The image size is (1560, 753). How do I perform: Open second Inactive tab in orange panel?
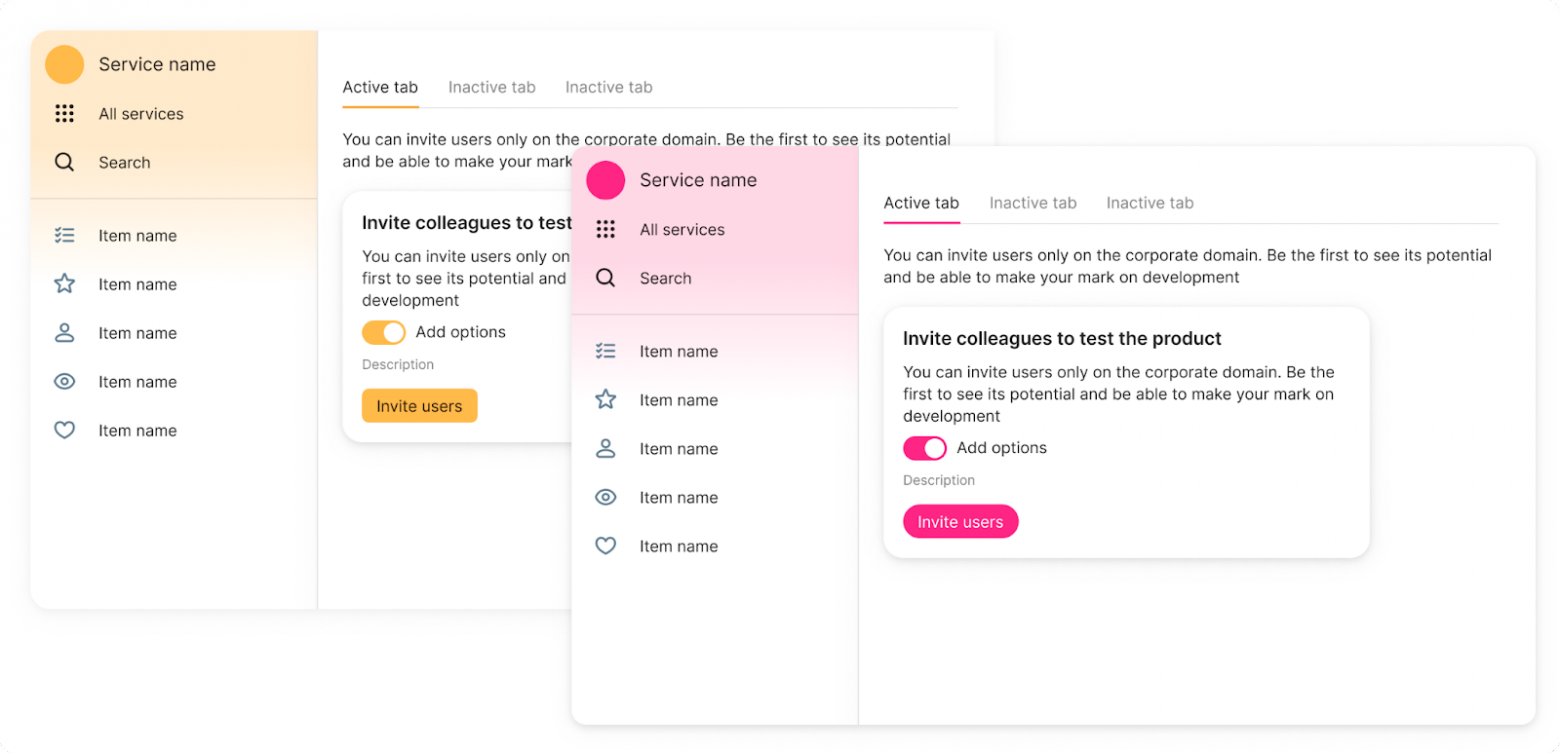608,87
